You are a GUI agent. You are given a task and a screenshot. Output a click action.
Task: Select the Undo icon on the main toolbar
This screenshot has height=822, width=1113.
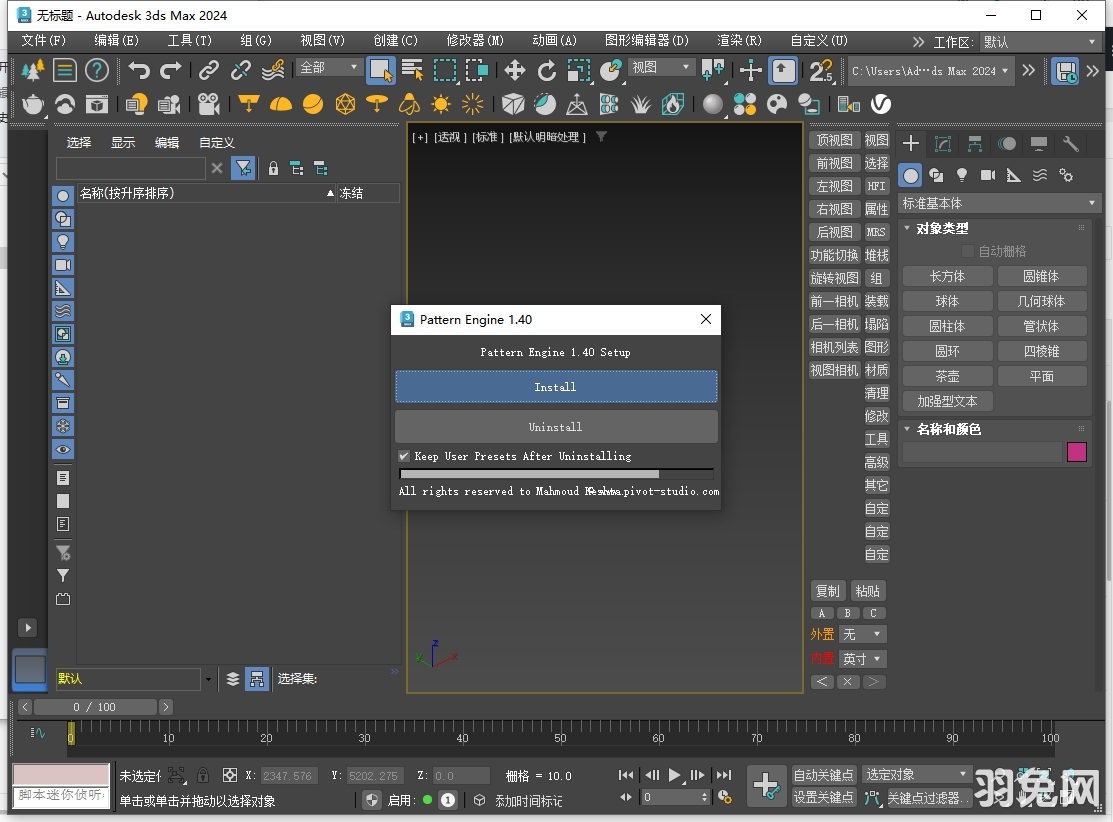[140, 70]
